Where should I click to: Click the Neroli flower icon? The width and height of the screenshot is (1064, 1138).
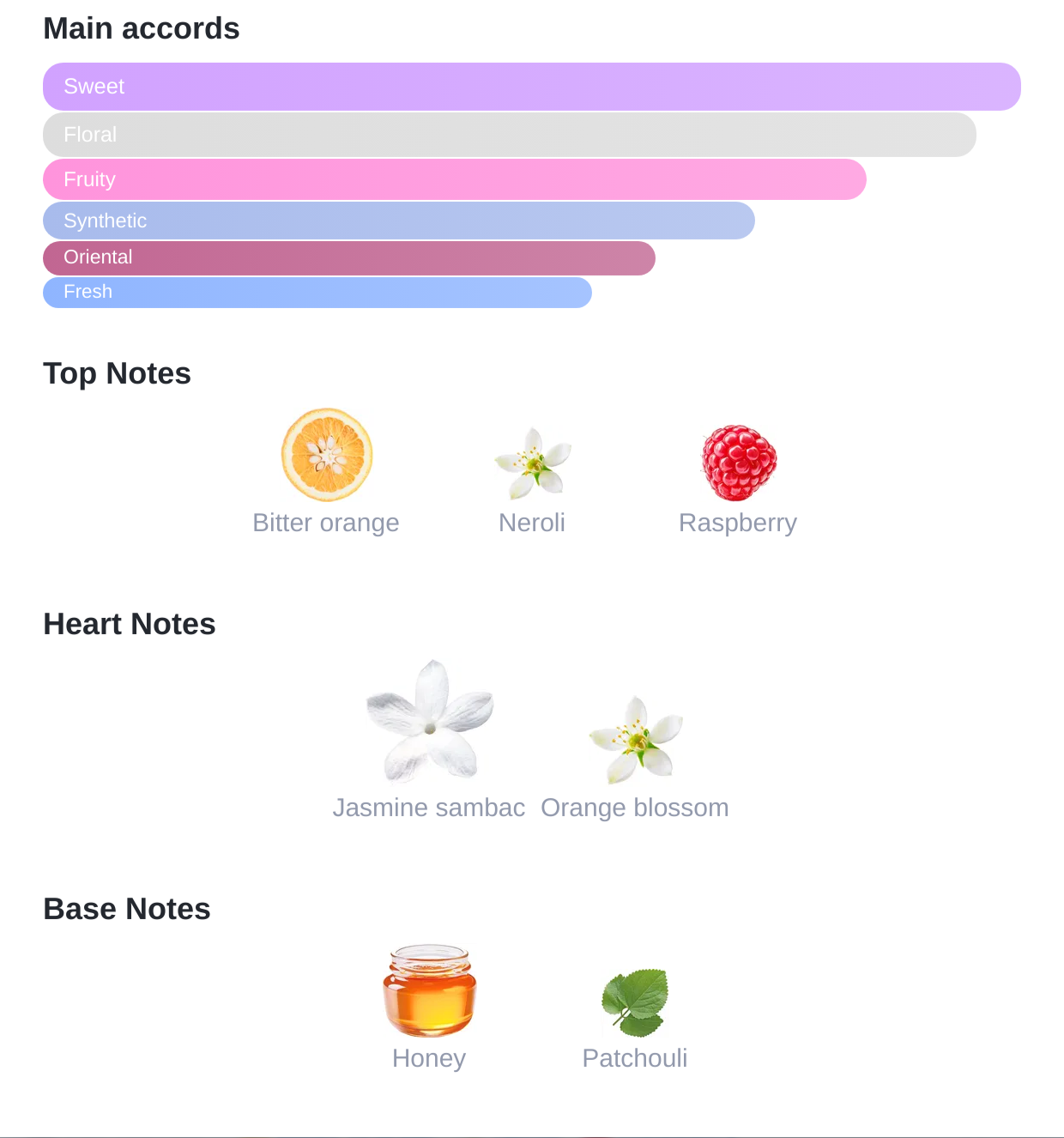pos(533,463)
